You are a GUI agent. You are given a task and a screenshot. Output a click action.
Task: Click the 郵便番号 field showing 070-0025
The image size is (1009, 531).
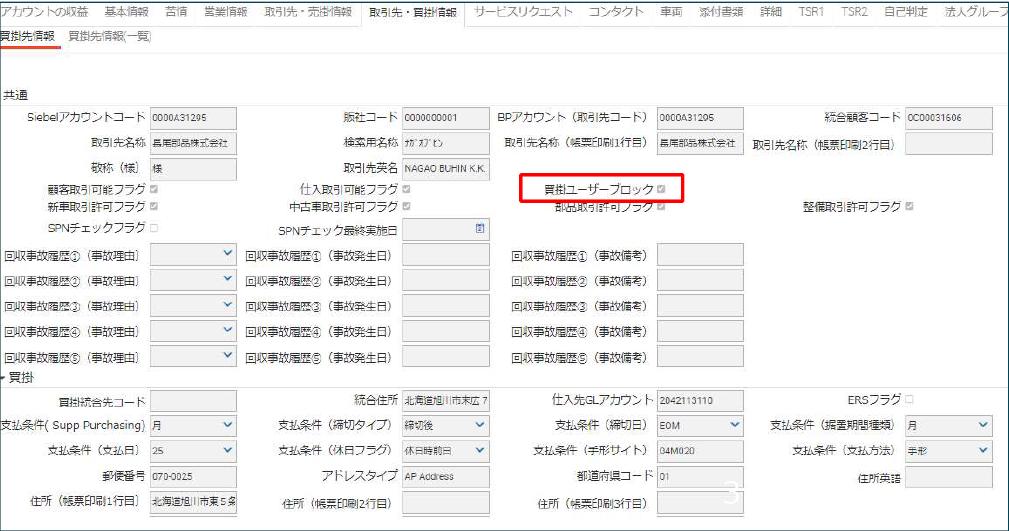tap(193, 477)
